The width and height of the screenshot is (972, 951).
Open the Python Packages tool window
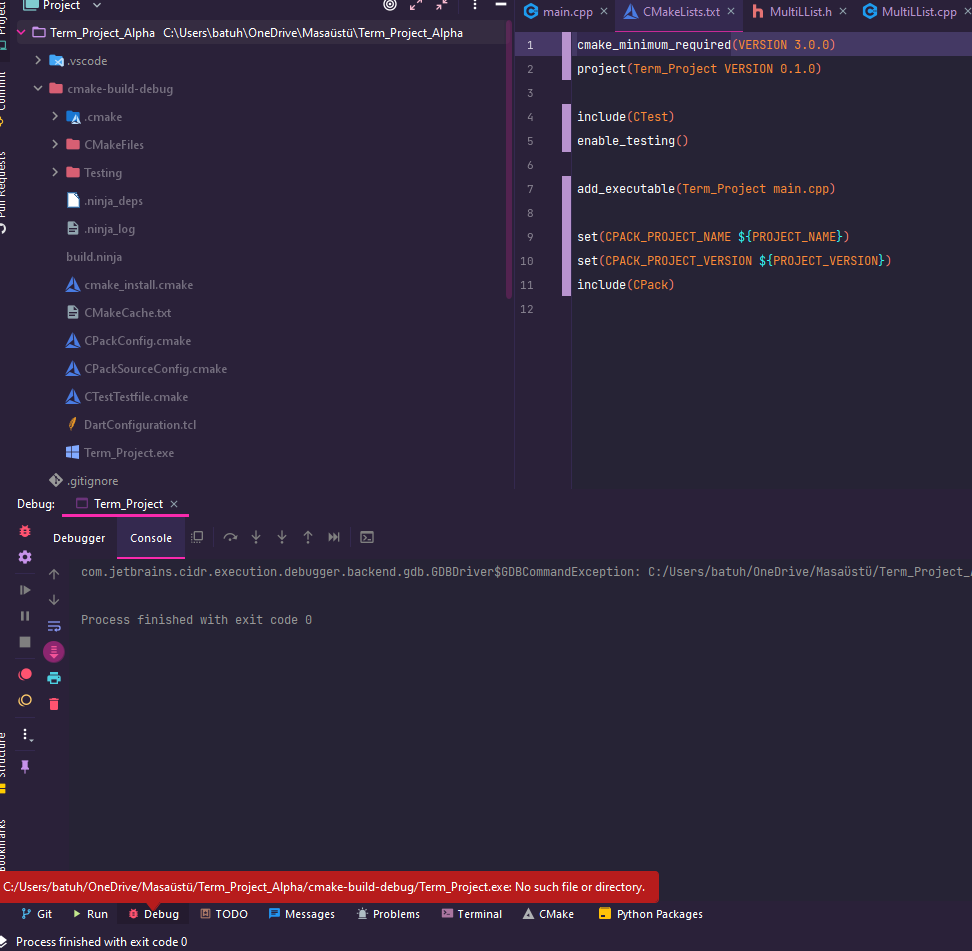coord(651,914)
